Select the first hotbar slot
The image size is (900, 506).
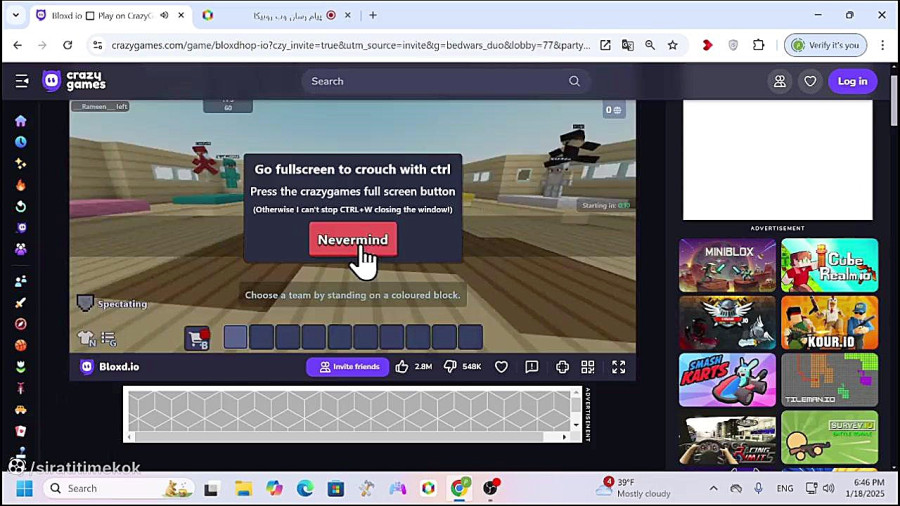[235, 337]
